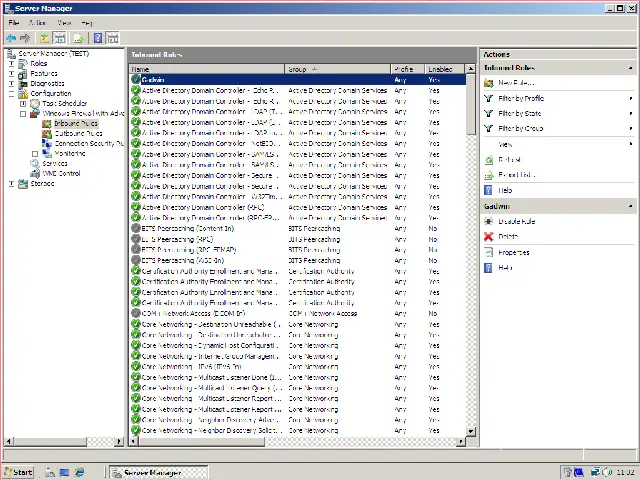Screen dimensions: 640x480
Task: Click the Server Manager taskbar button
Action: click(x=159, y=473)
